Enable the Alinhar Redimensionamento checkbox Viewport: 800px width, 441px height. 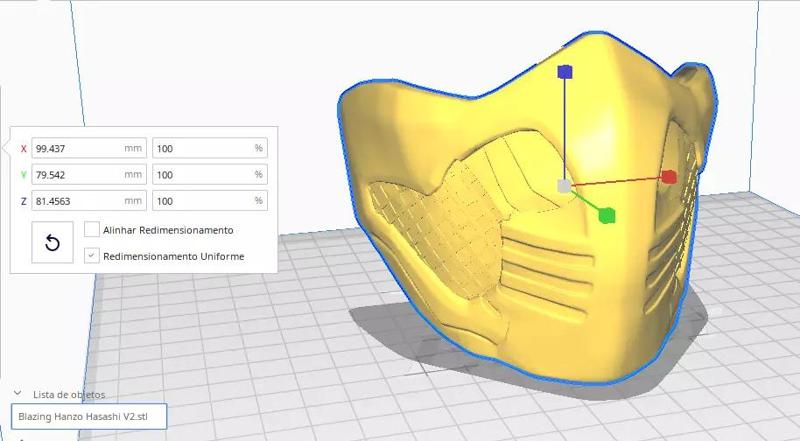tap(92, 229)
